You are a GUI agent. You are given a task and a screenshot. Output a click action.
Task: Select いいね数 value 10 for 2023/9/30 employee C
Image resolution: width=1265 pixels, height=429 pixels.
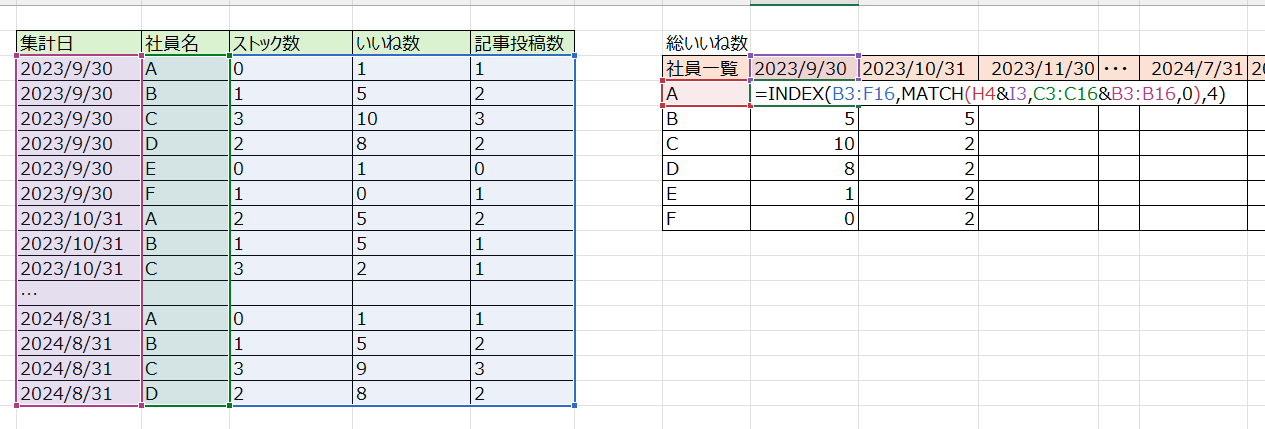[x=411, y=119]
